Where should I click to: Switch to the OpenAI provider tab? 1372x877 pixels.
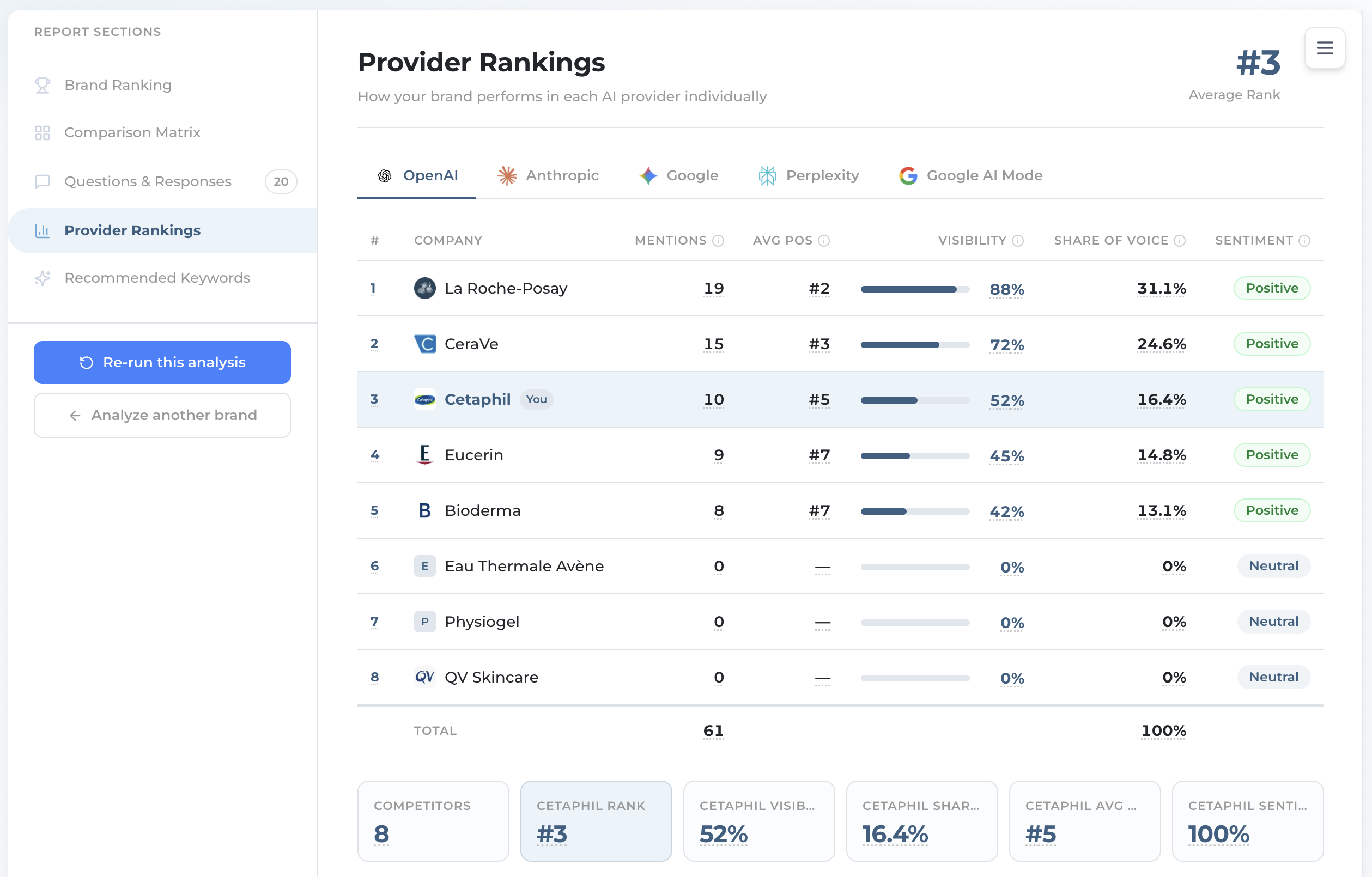416,176
